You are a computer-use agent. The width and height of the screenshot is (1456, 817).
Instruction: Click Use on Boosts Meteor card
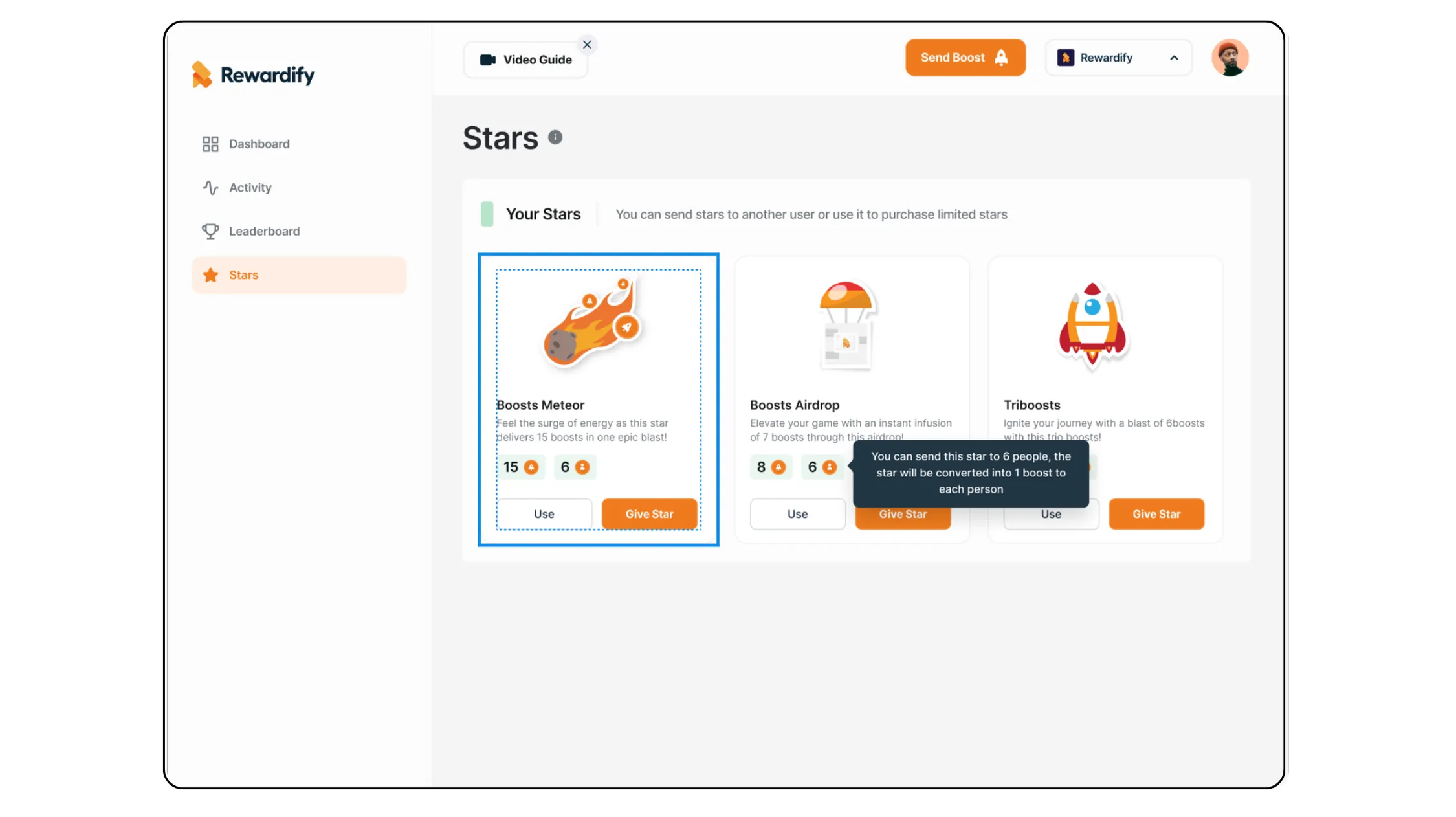click(x=544, y=514)
